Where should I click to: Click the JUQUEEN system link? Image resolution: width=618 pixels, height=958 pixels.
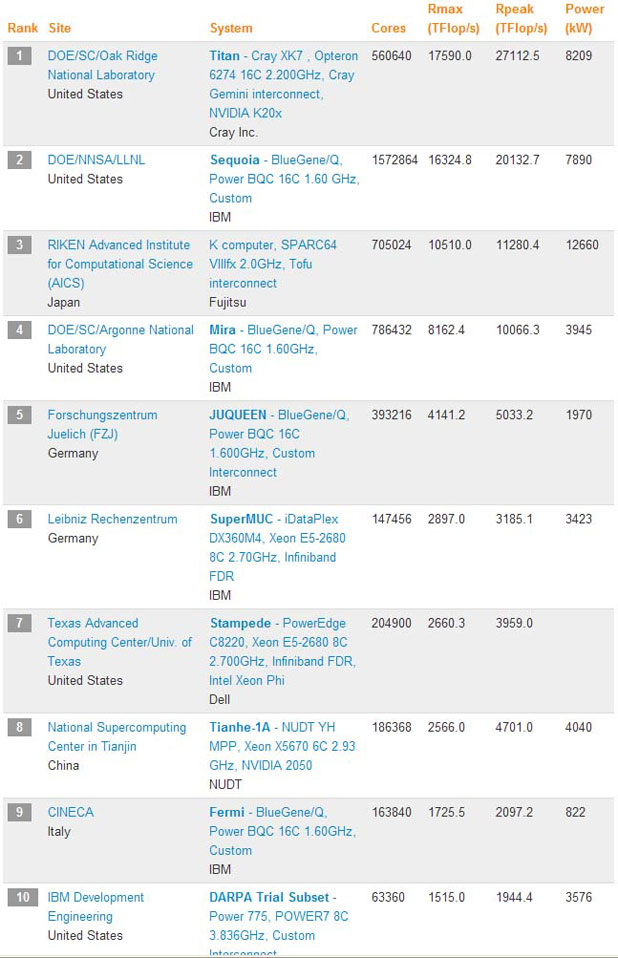[x=279, y=443]
